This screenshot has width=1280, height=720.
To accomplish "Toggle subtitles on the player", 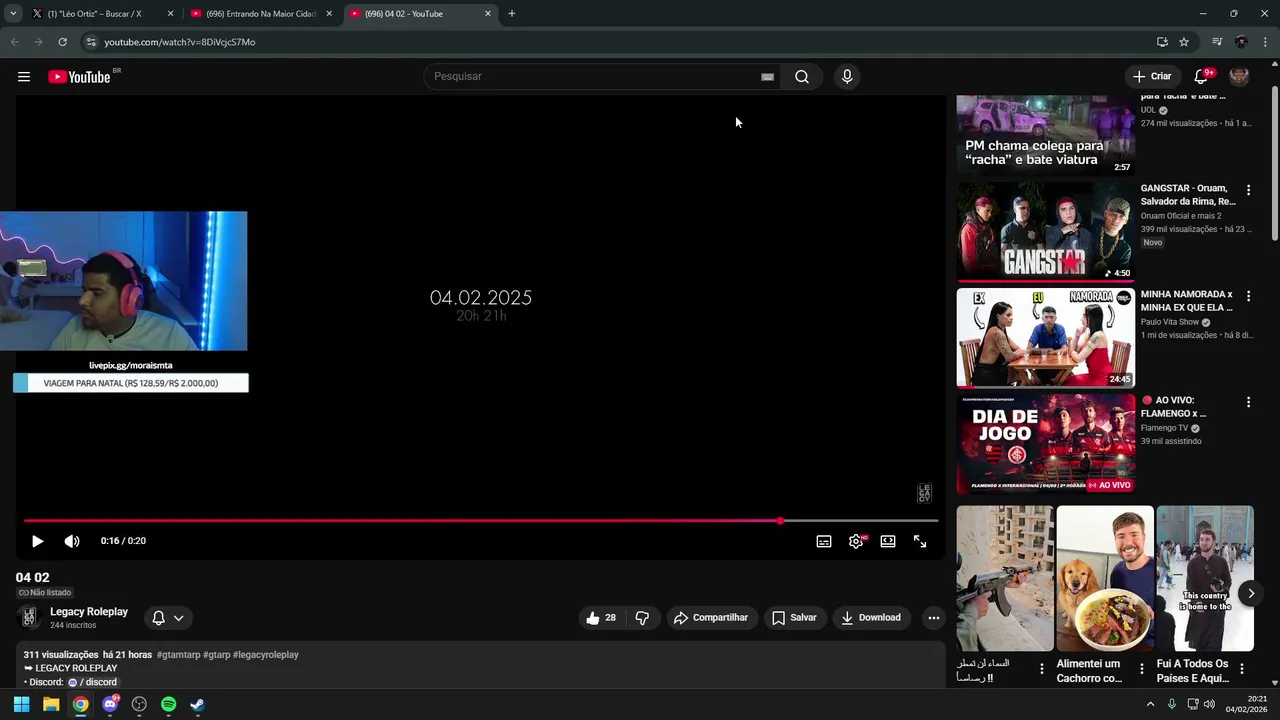I will [x=824, y=541].
